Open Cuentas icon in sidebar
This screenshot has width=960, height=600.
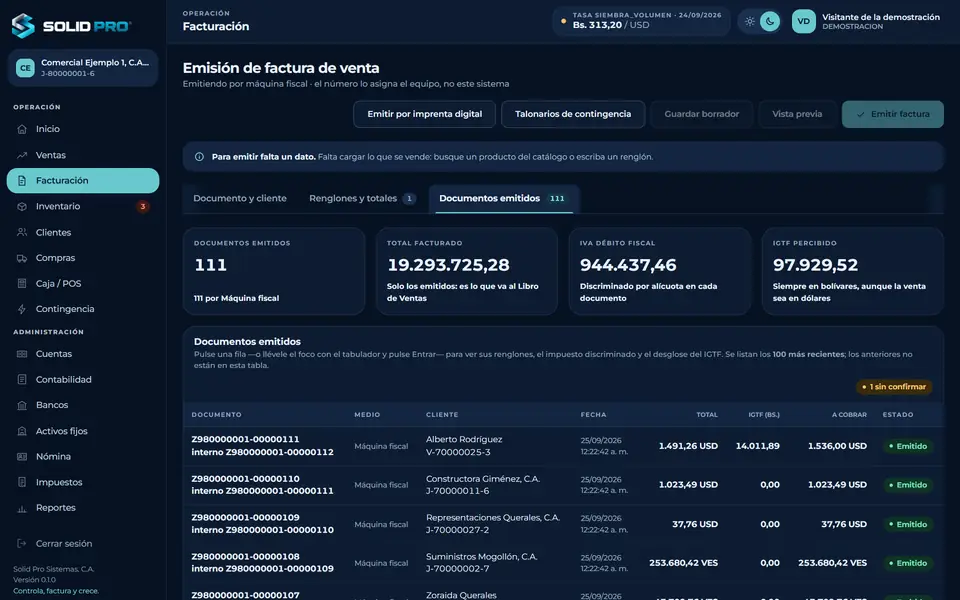[x=22, y=354]
